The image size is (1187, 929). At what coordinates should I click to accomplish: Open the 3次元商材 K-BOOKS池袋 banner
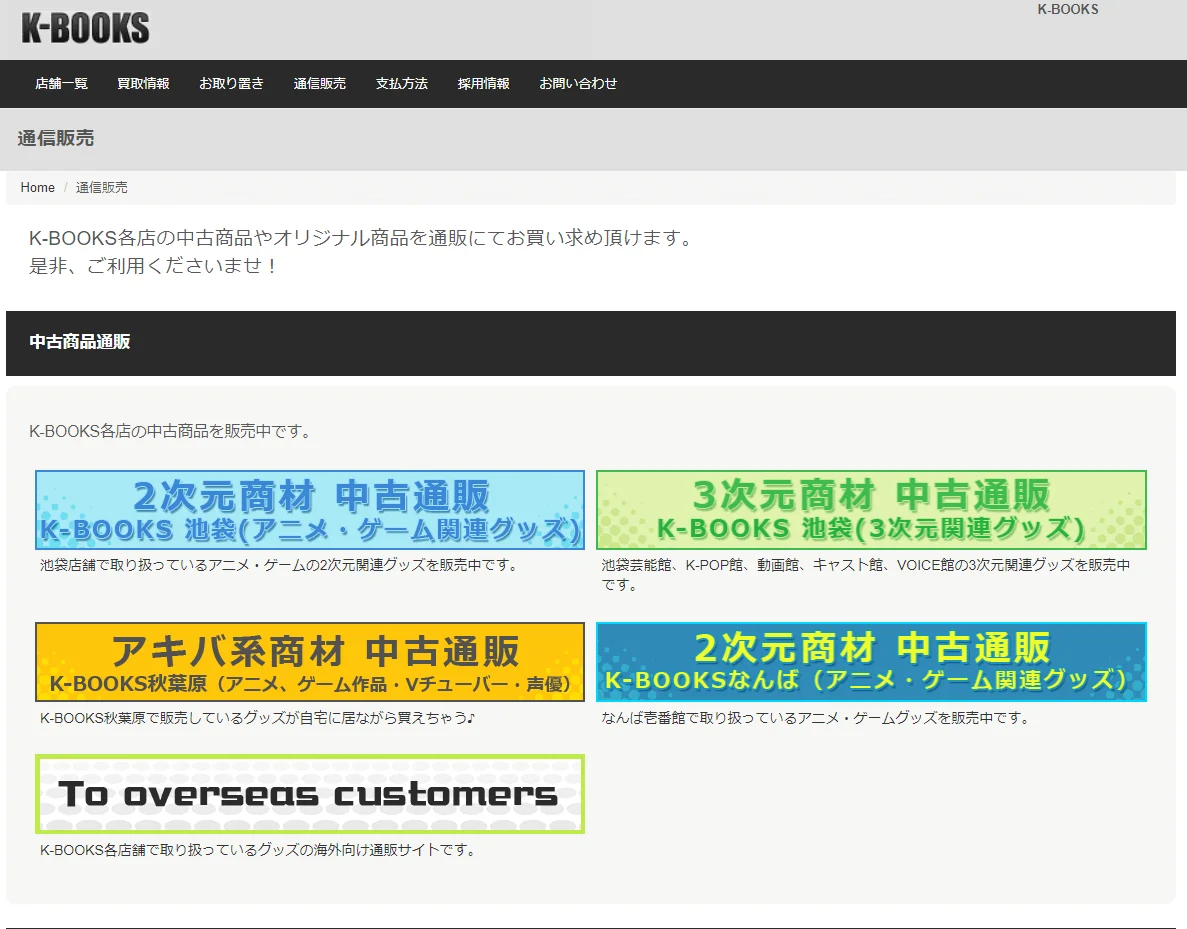click(x=871, y=510)
